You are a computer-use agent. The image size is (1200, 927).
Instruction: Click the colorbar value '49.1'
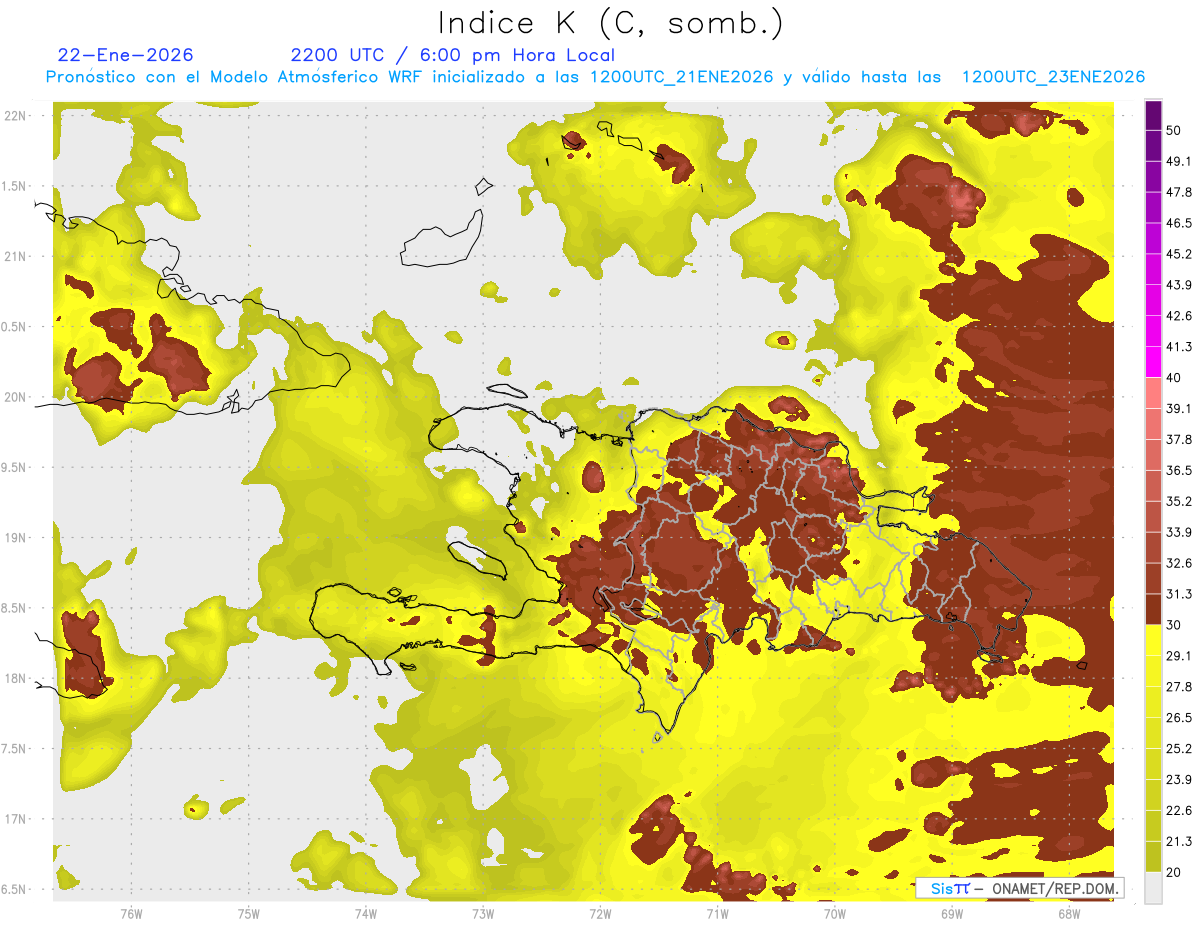pyautogui.click(x=1179, y=162)
